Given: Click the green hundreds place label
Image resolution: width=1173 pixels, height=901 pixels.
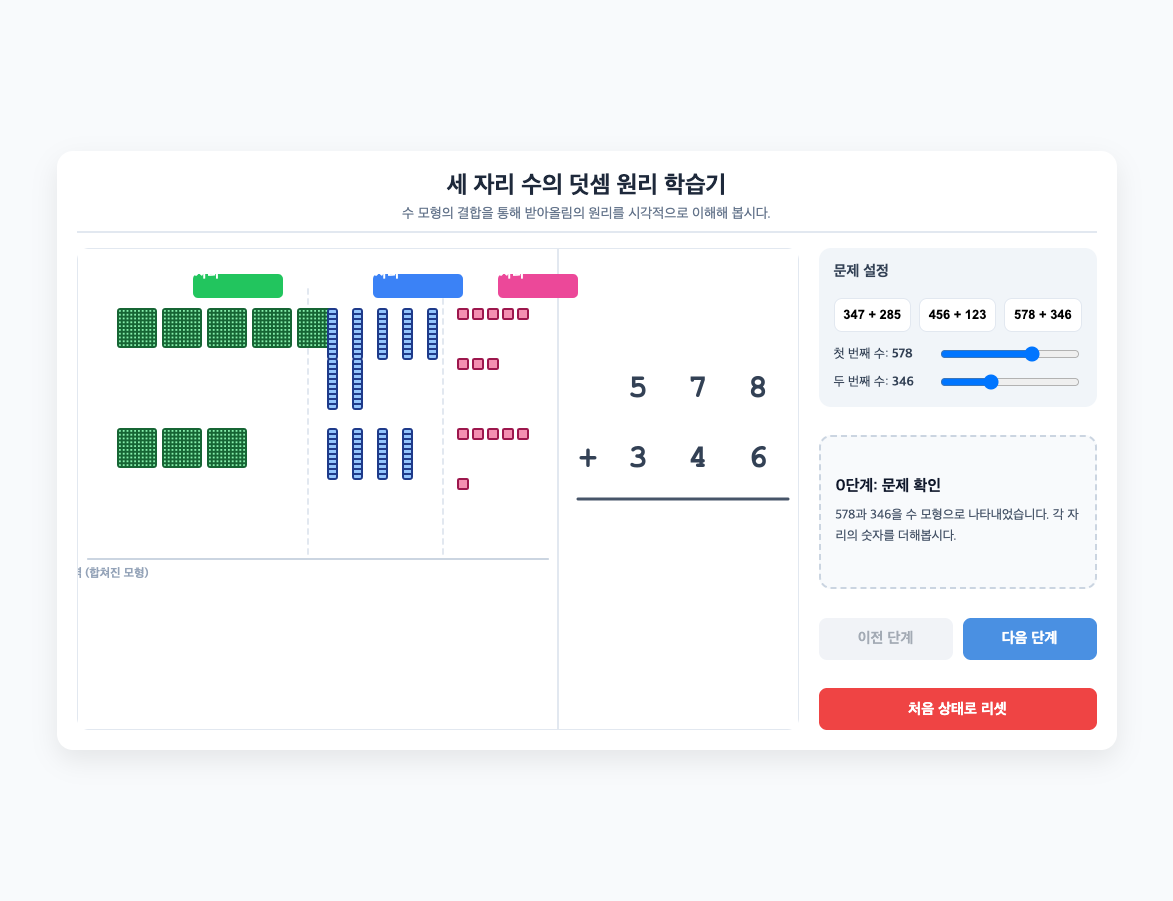Looking at the screenshot, I should pyautogui.click(x=238, y=286).
